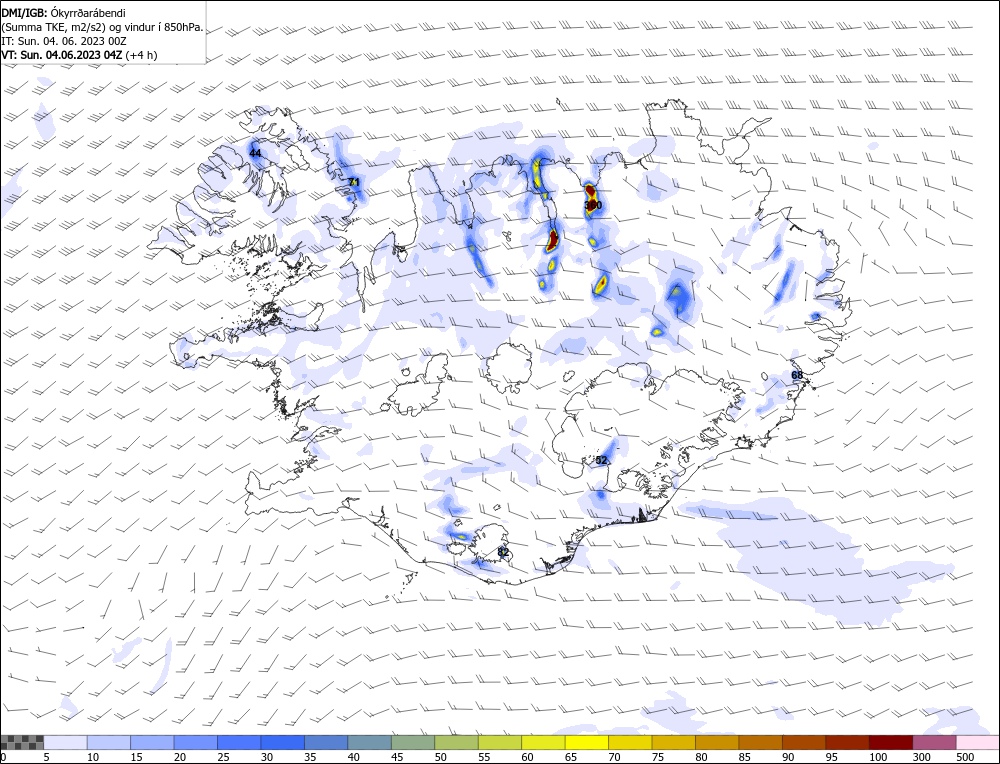Click the map value label 52
The width and height of the screenshot is (1000, 764).
coord(601,460)
